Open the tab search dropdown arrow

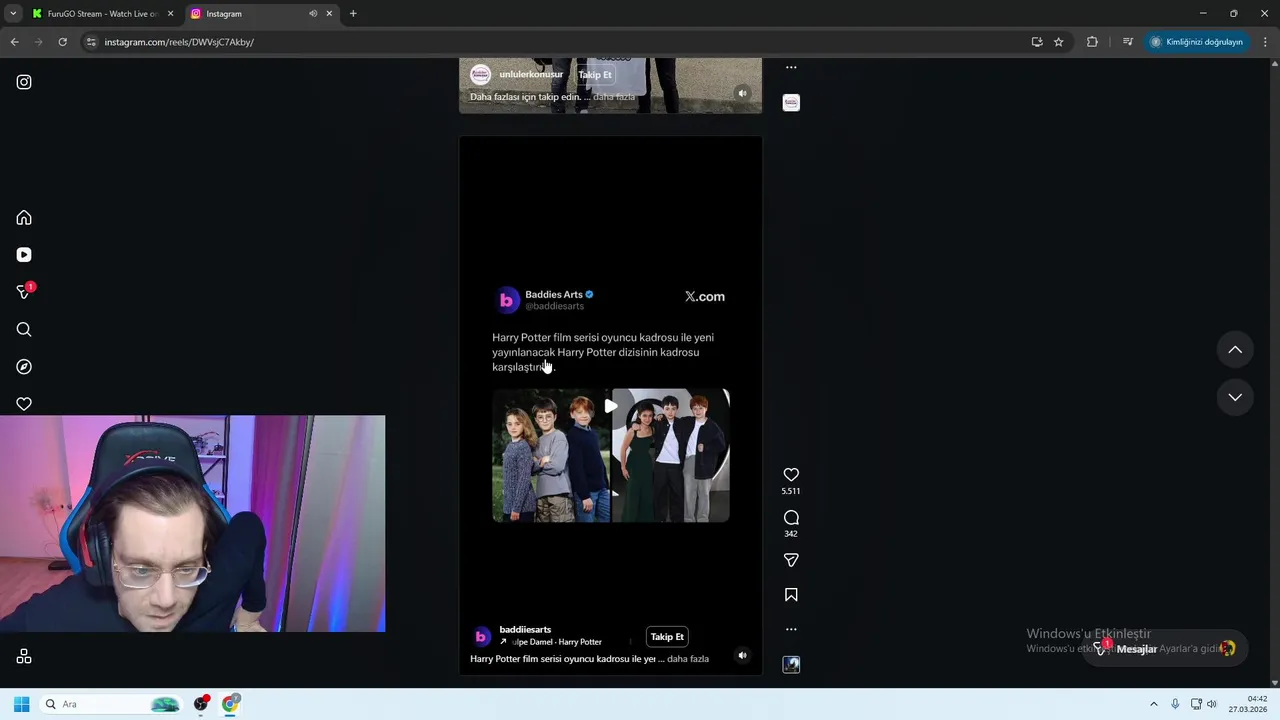(x=12, y=14)
